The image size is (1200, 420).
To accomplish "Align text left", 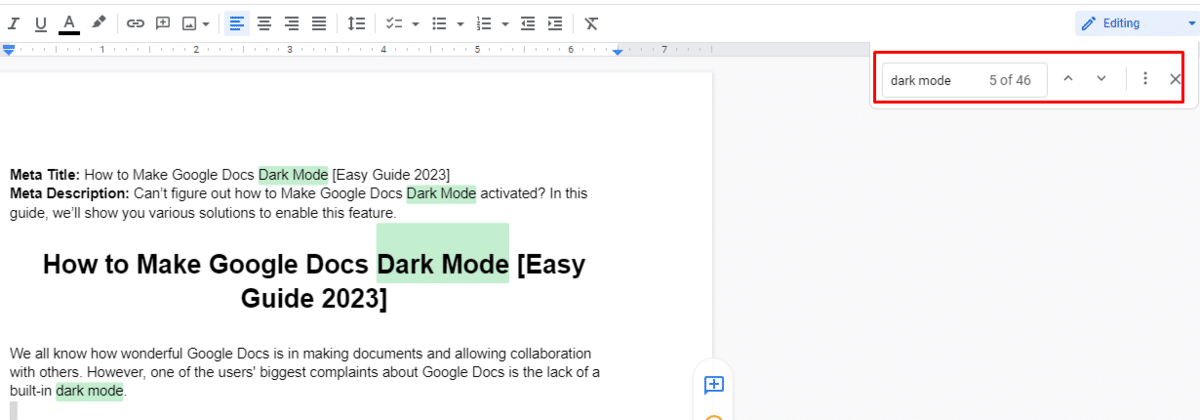I will coord(236,23).
